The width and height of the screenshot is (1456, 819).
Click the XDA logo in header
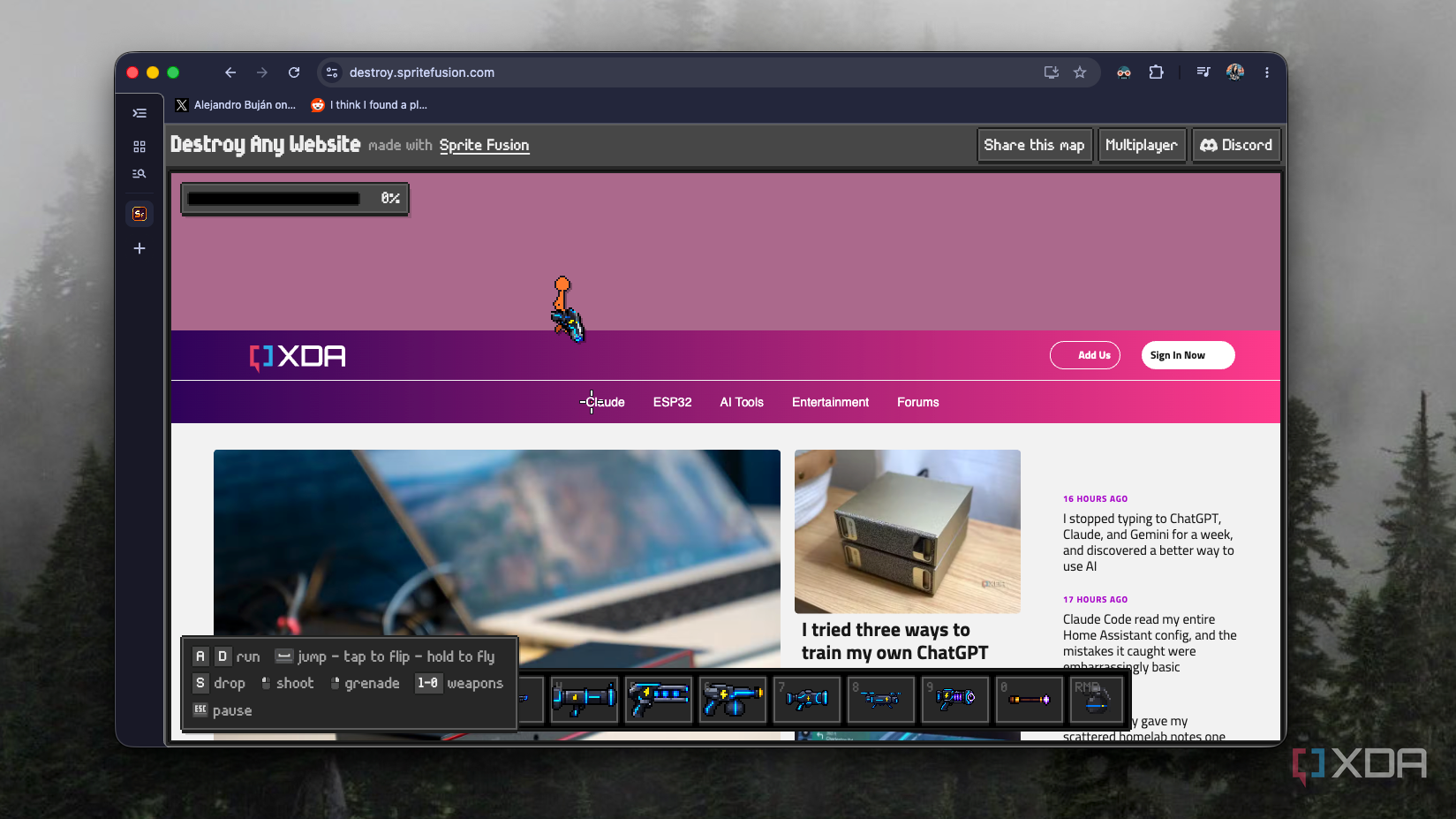point(298,356)
